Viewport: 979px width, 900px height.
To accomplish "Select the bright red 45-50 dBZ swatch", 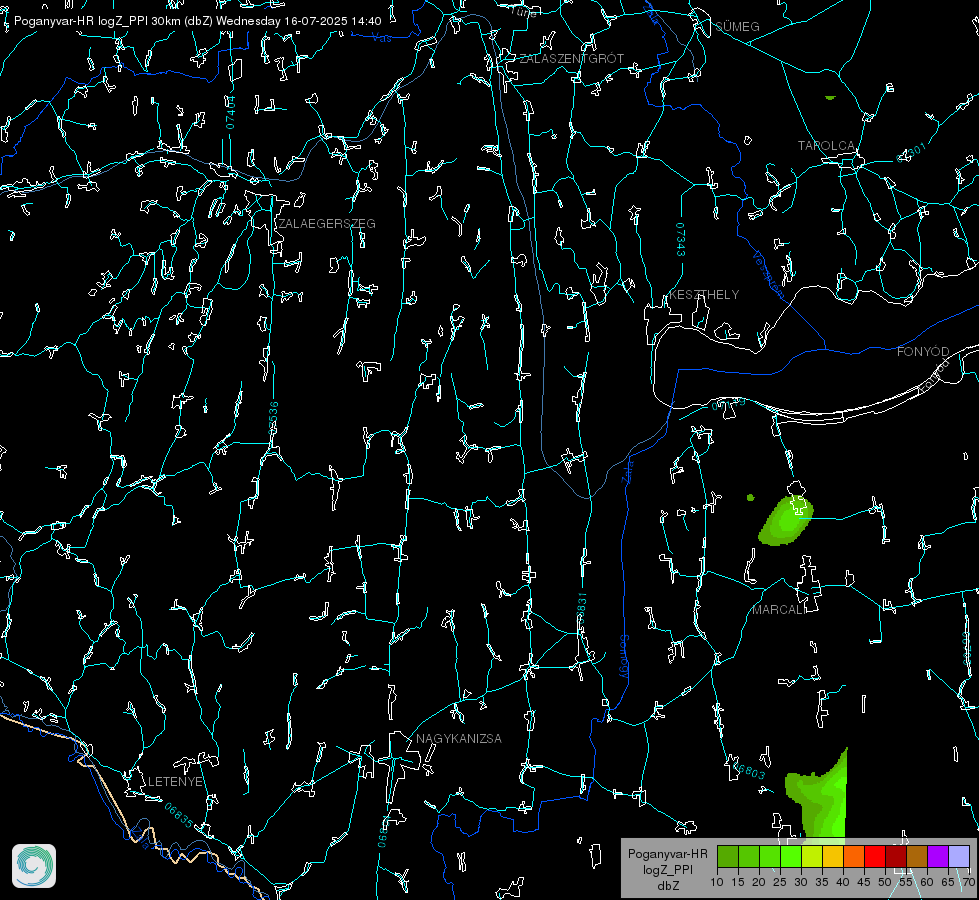I will click(x=875, y=856).
